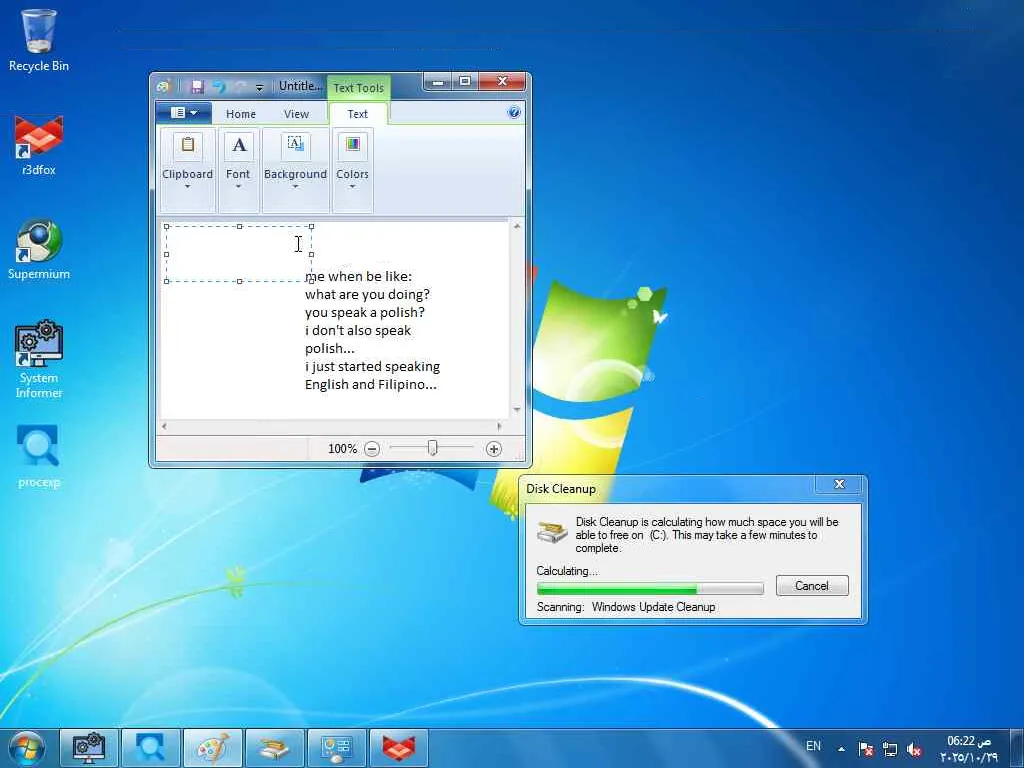Click the greyed Redo arrow in Paint's title bar

(x=240, y=86)
